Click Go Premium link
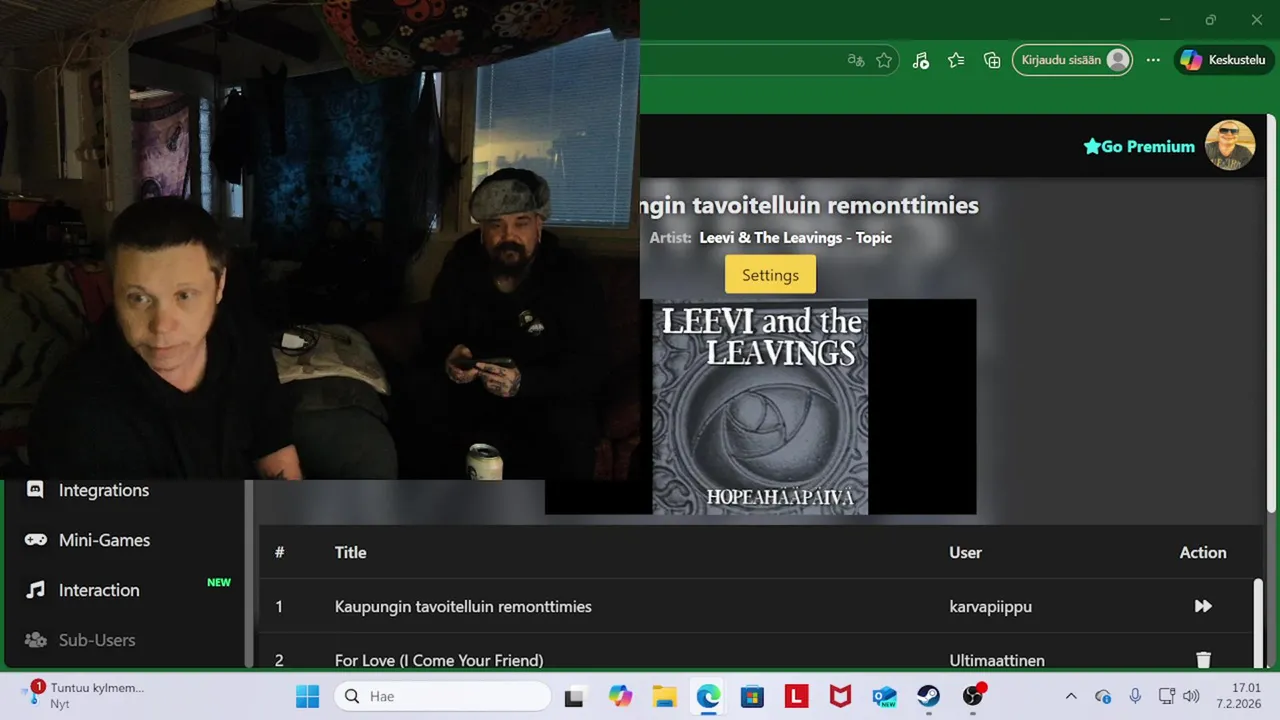 1139,146
